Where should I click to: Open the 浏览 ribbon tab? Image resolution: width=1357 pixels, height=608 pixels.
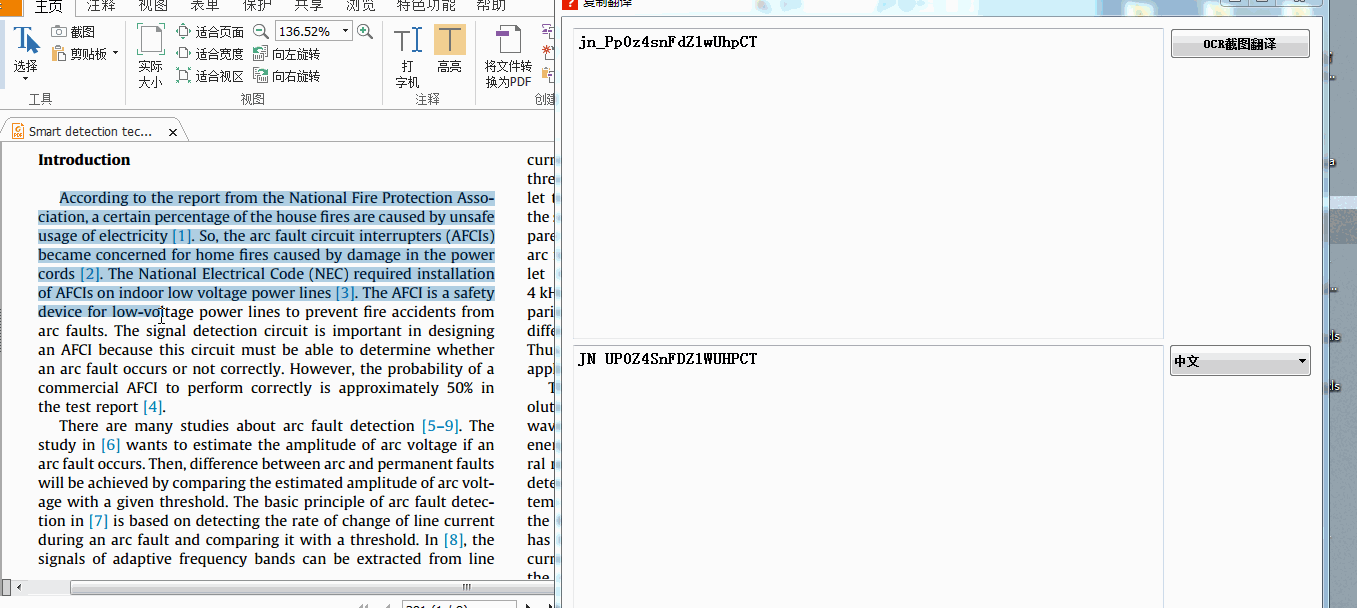(360, 6)
